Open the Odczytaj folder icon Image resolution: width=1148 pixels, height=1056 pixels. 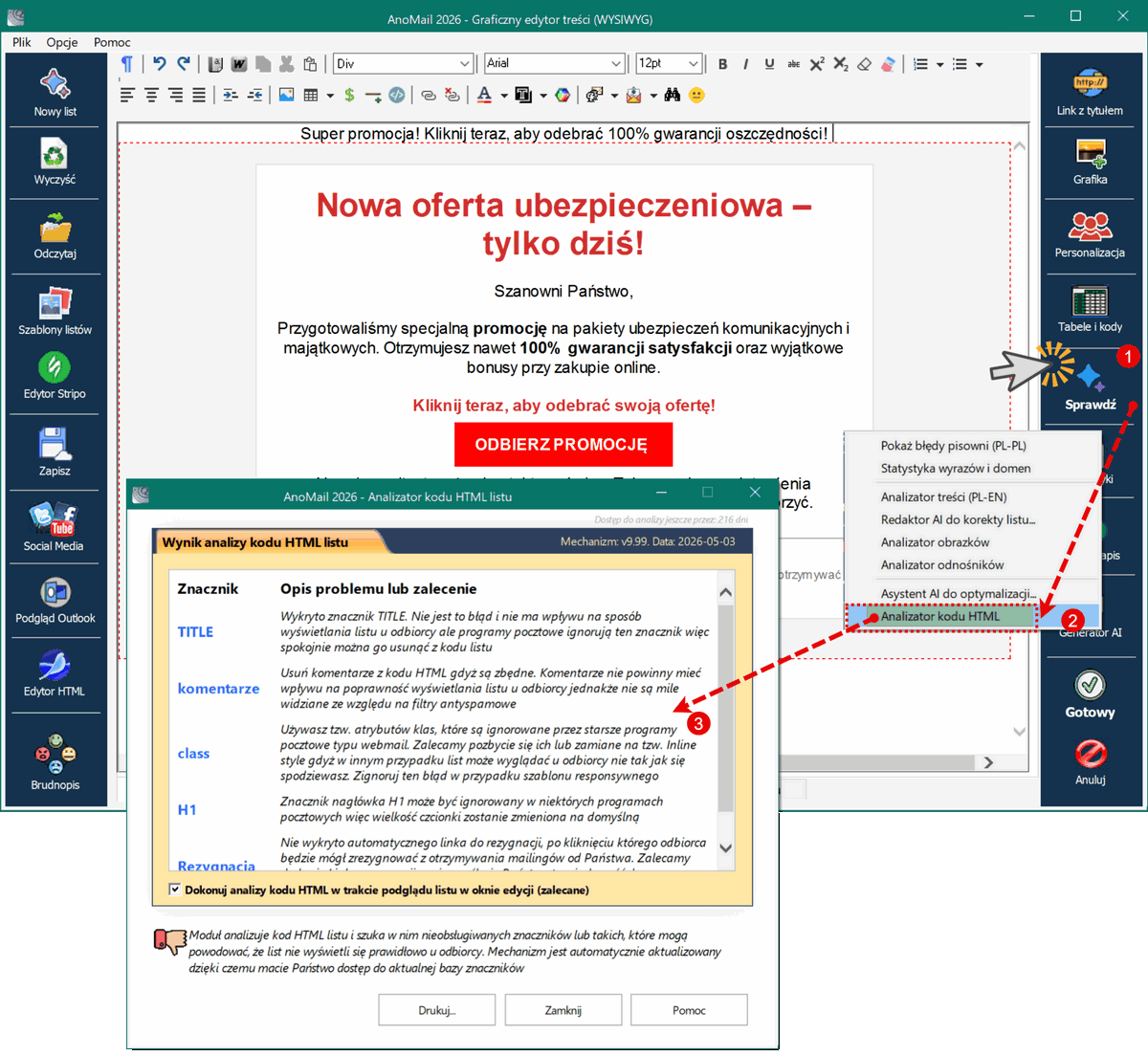(x=55, y=228)
